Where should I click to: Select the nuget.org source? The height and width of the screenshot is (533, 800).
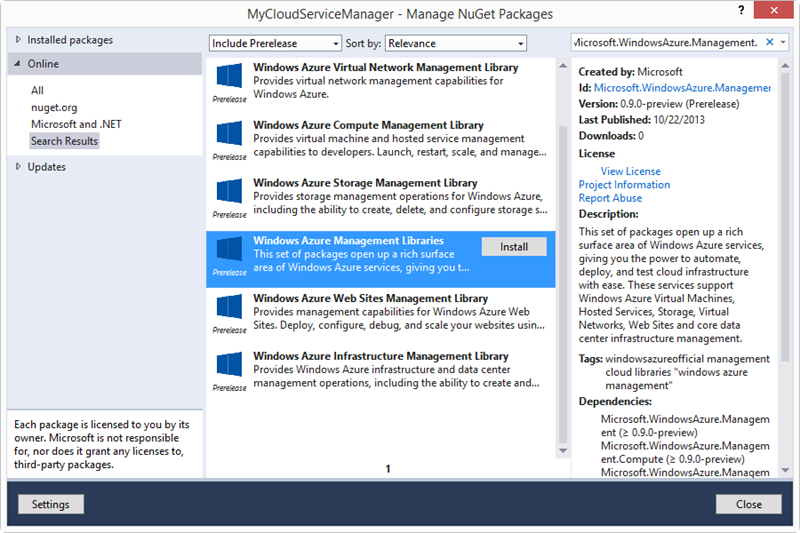(x=54, y=107)
